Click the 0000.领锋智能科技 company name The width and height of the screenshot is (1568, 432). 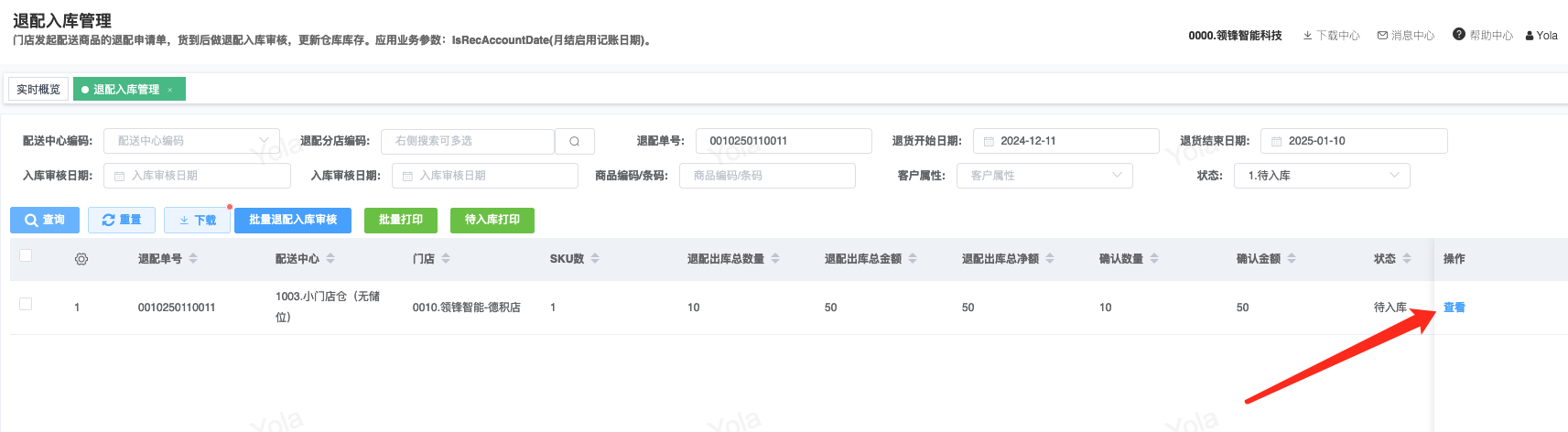point(1235,36)
